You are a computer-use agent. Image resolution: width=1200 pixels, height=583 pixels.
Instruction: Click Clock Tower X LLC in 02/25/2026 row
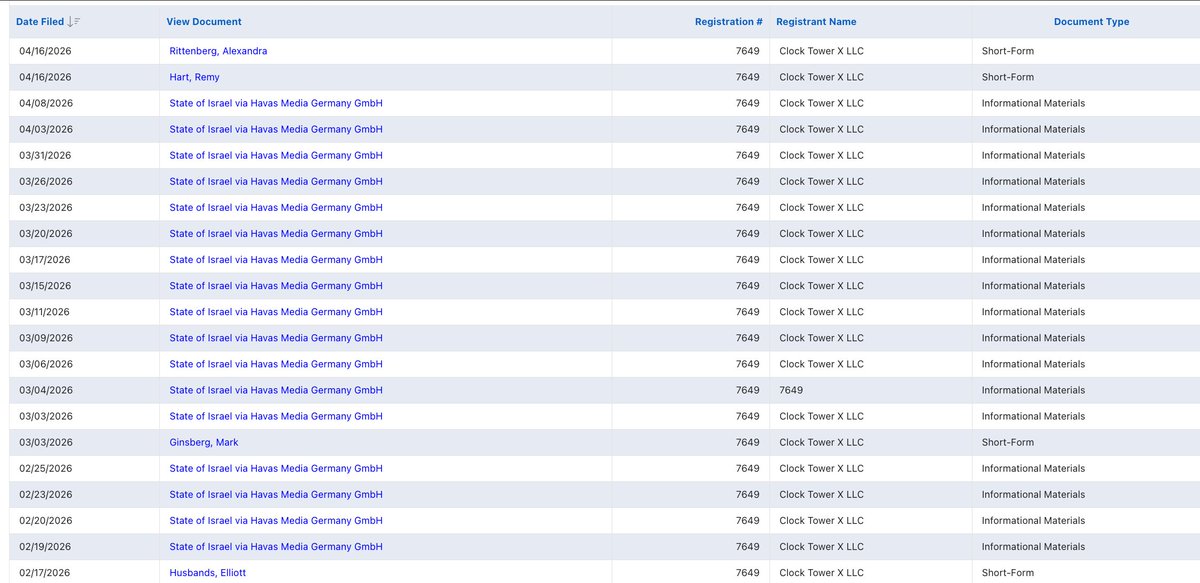(x=821, y=468)
